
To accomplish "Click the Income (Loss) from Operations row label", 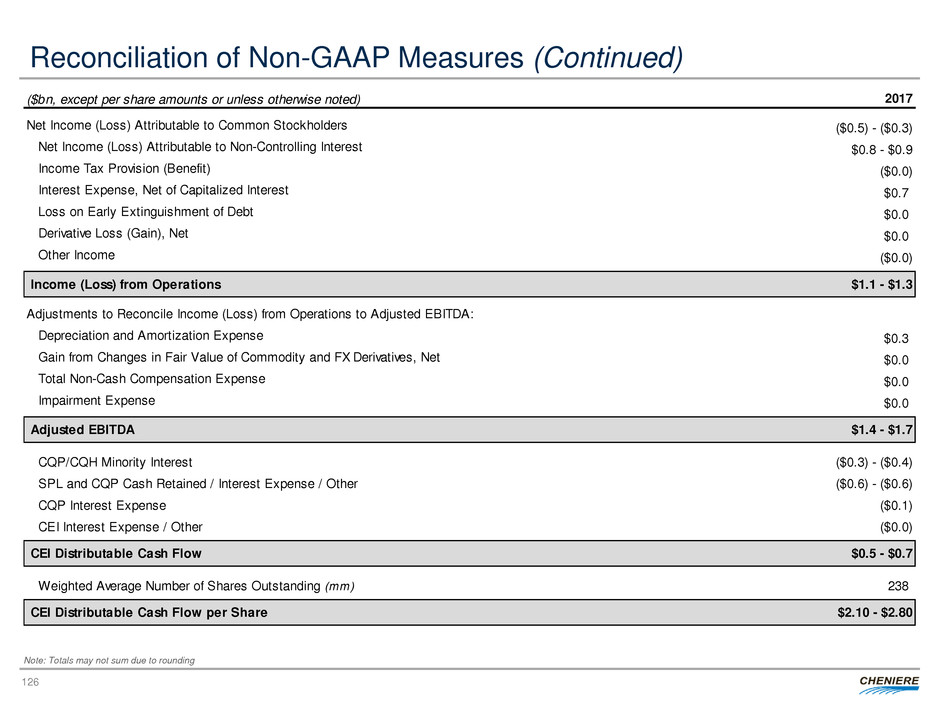I will [x=126, y=285].
